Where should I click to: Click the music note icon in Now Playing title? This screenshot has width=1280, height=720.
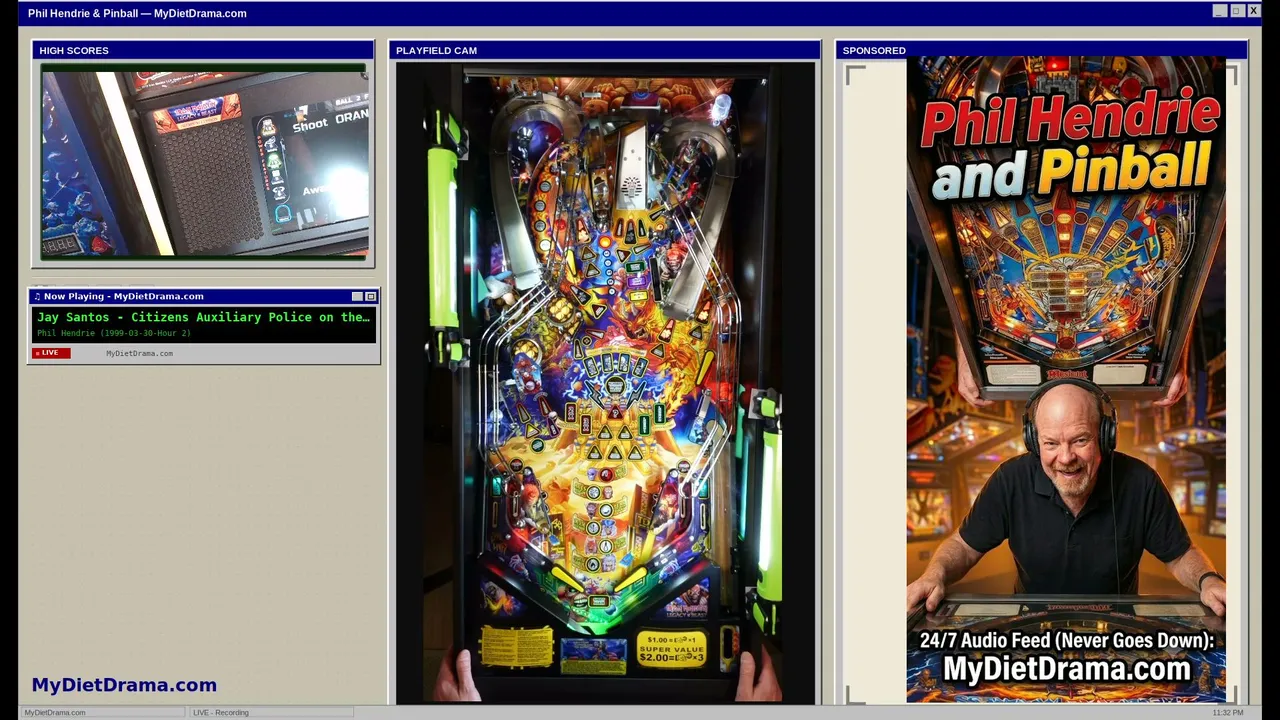(x=37, y=296)
